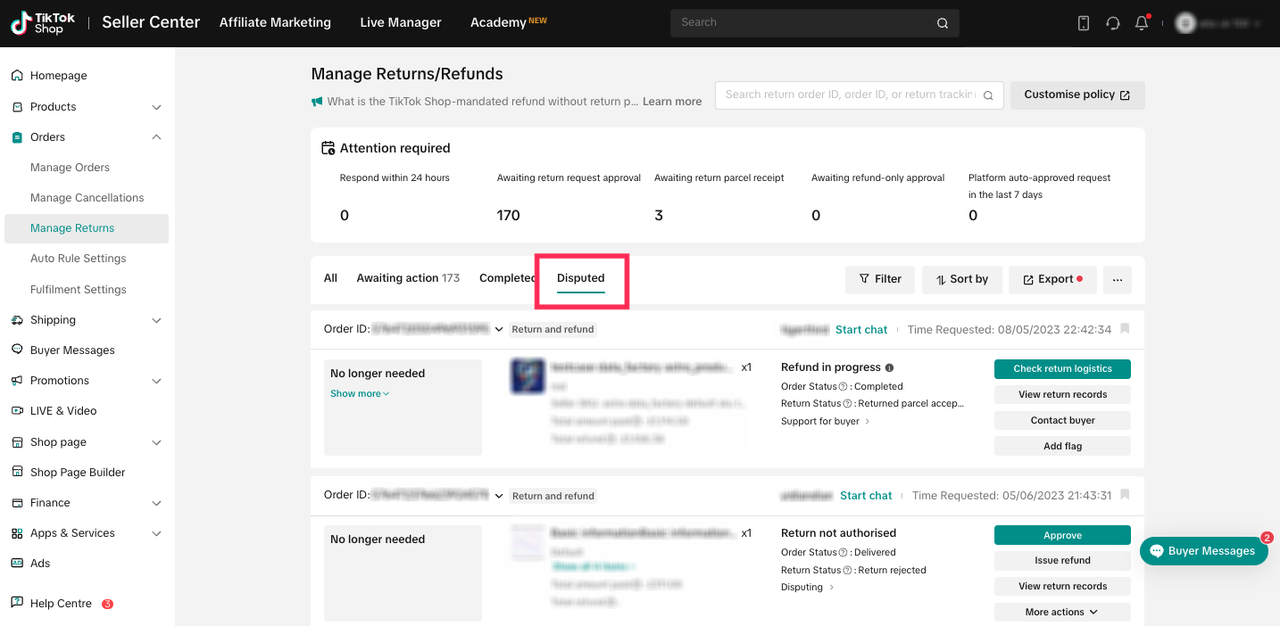Collapse the Orders menu in sidebar

pyautogui.click(x=156, y=137)
